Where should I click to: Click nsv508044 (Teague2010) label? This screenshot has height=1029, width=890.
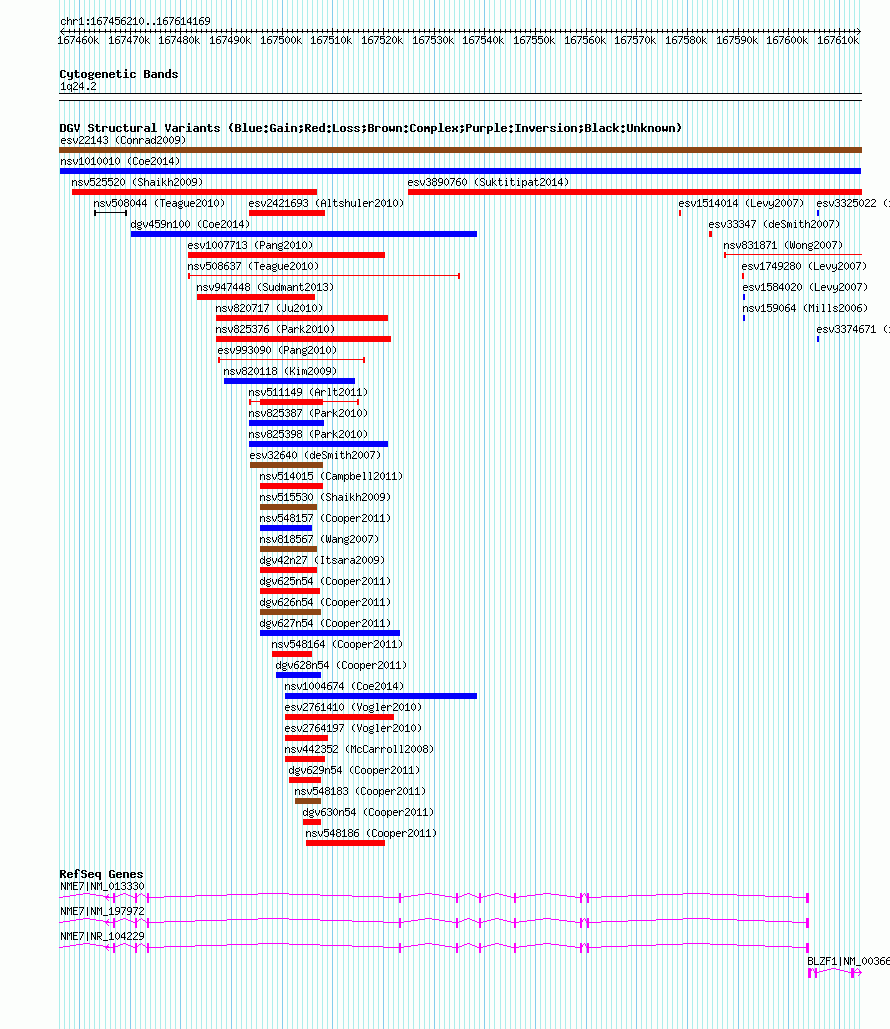pos(159,203)
